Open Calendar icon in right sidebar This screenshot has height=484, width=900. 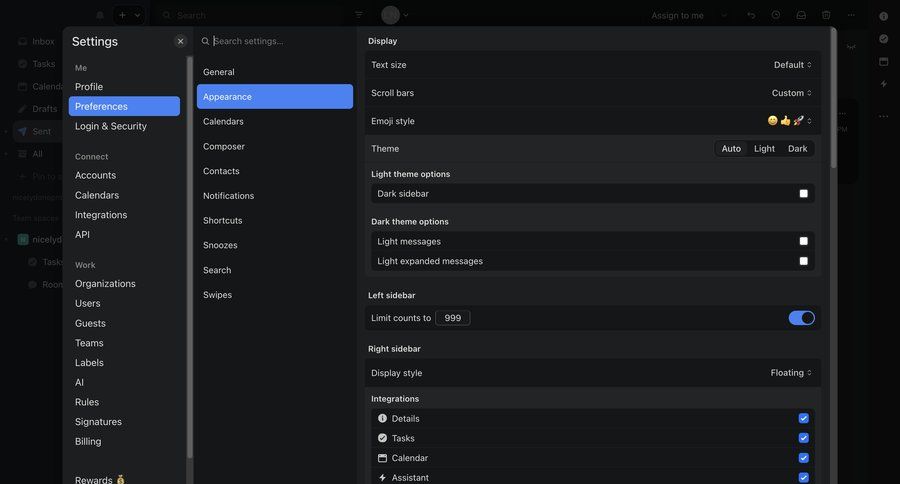pyautogui.click(x=883, y=61)
